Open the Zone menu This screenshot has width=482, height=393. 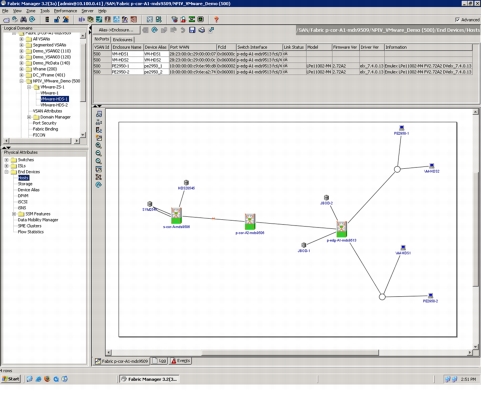click(30, 11)
